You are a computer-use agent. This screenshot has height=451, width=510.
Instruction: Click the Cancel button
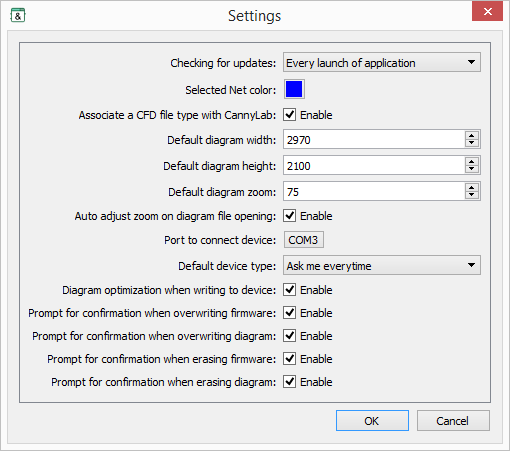coord(453,421)
